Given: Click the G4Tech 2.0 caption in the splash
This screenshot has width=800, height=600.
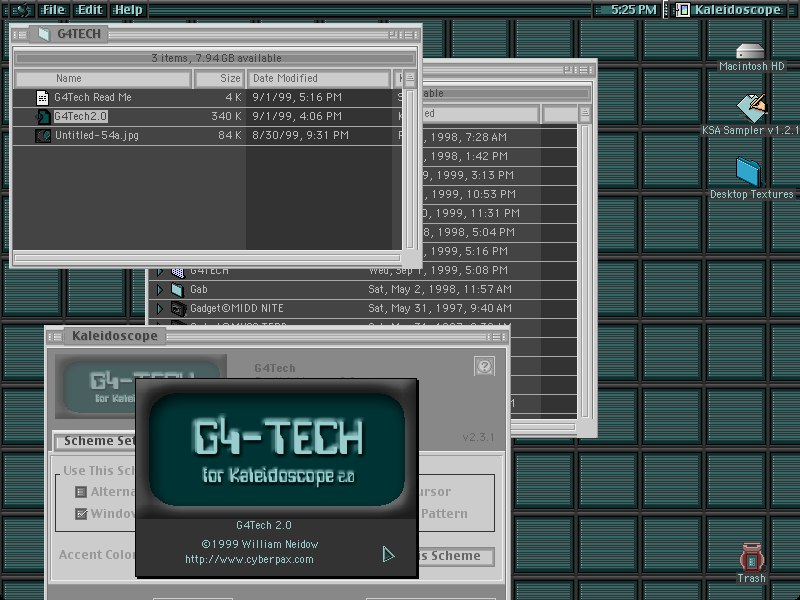Looking at the screenshot, I should [x=264, y=526].
